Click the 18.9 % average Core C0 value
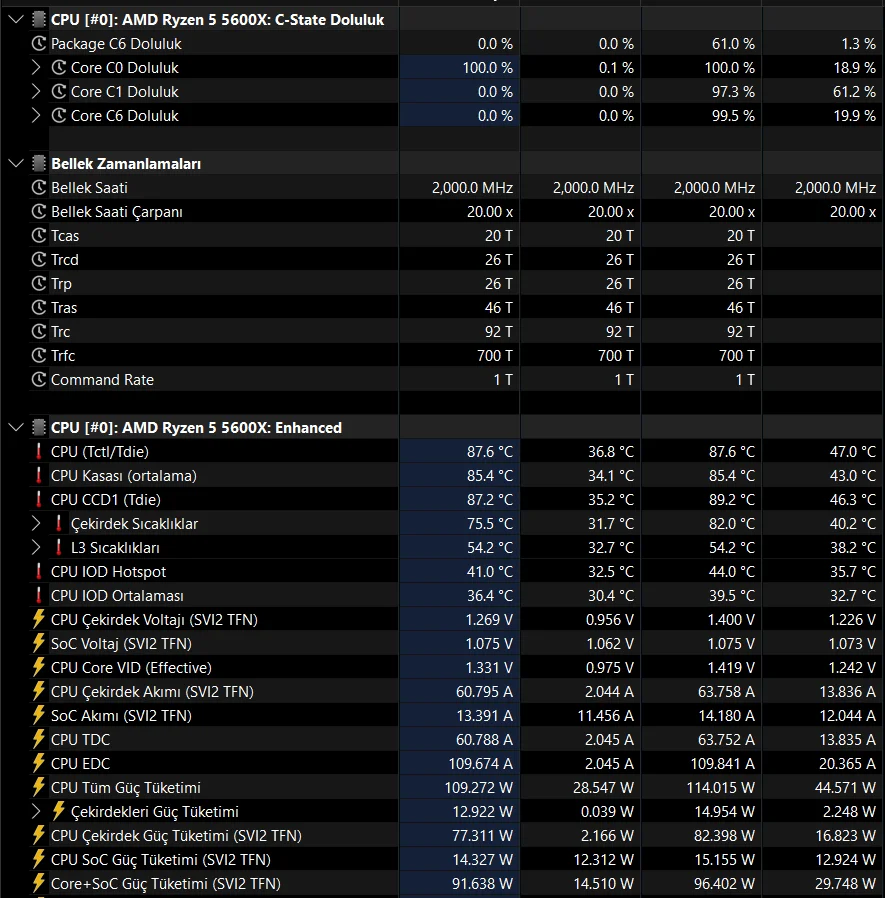This screenshot has width=885, height=898. pos(854,68)
